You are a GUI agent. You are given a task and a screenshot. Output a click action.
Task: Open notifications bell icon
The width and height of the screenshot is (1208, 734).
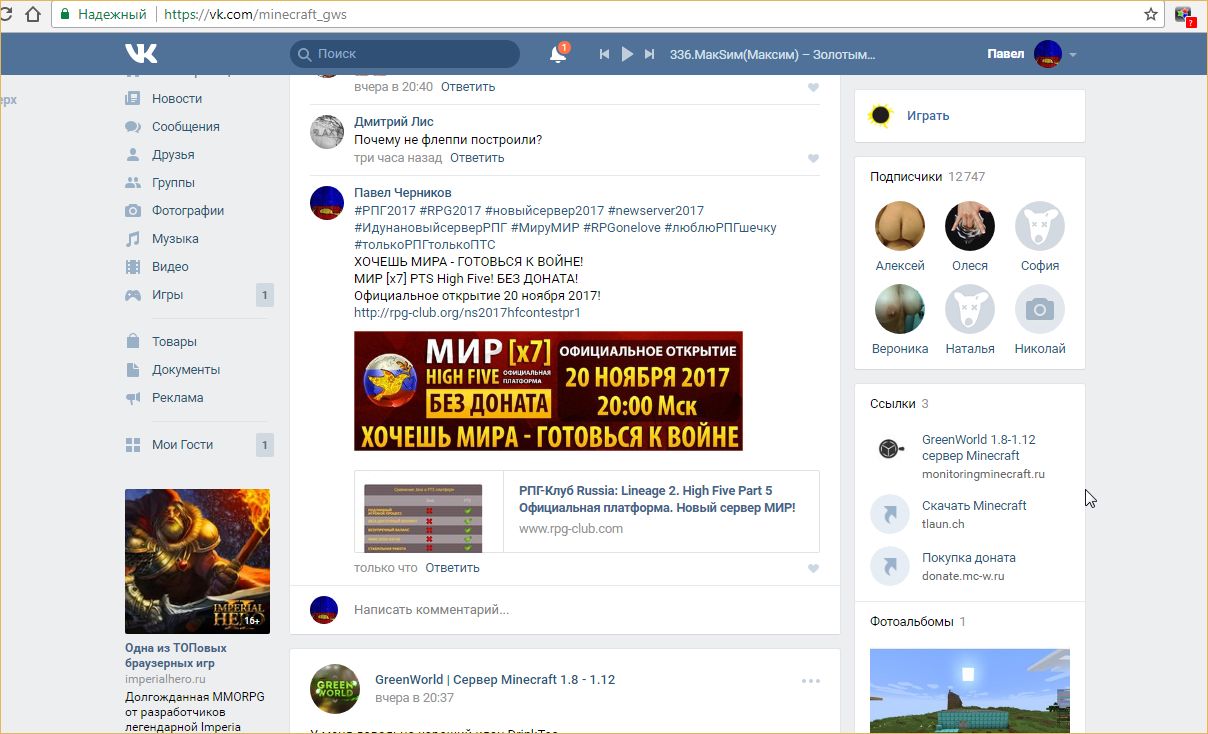[558, 54]
